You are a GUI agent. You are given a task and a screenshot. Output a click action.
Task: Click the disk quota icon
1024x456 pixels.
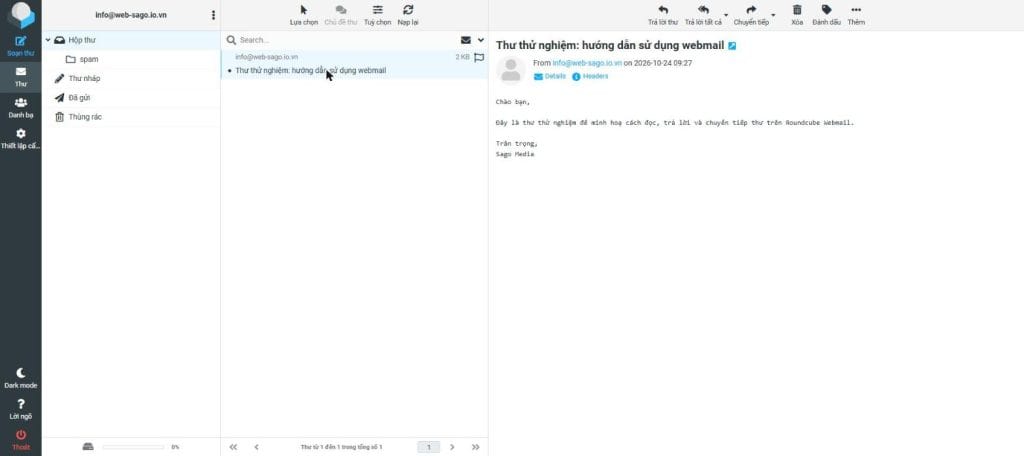(x=88, y=447)
